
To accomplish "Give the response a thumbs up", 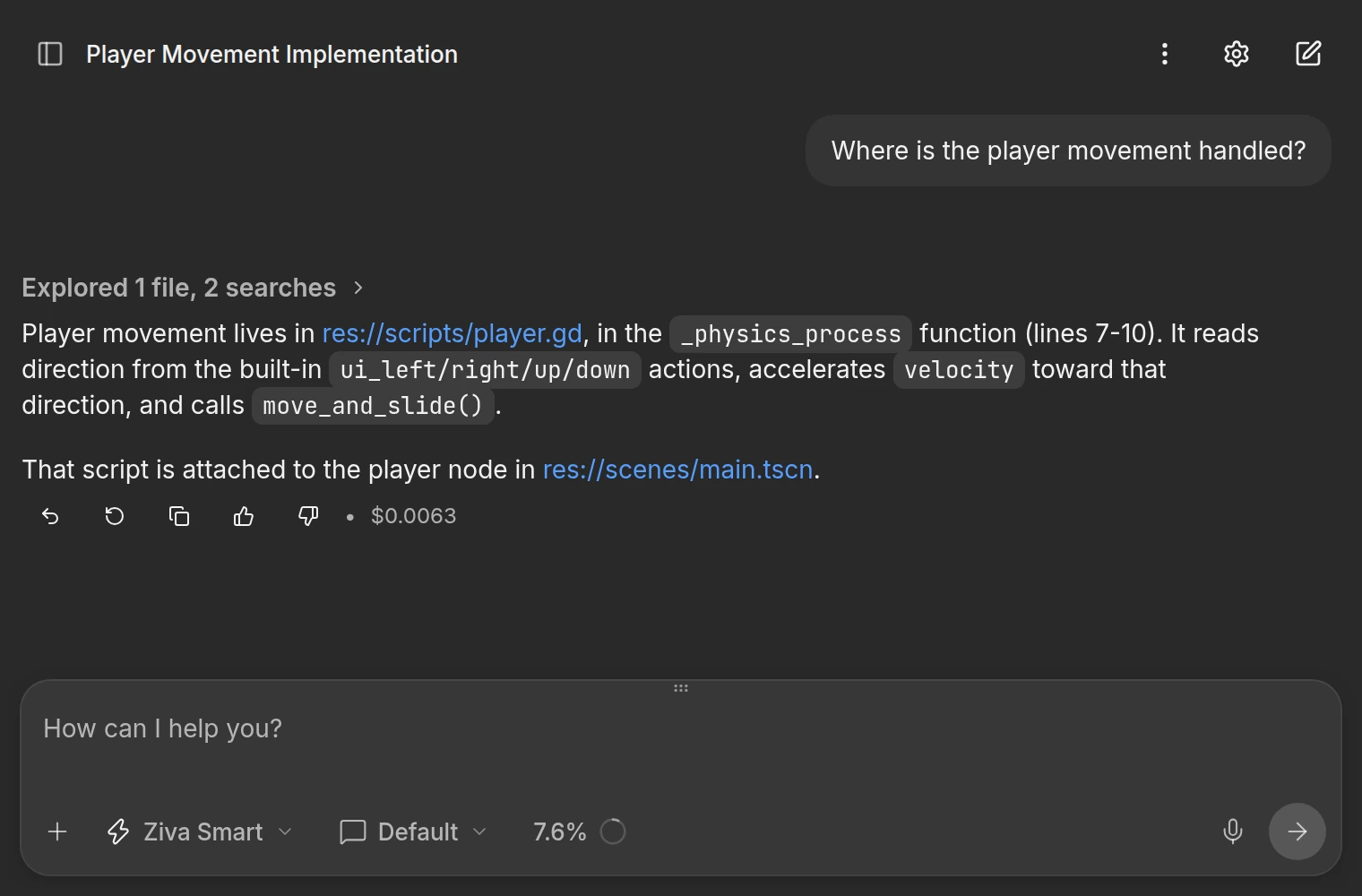I will pyautogui.click(x=244, y=516).
